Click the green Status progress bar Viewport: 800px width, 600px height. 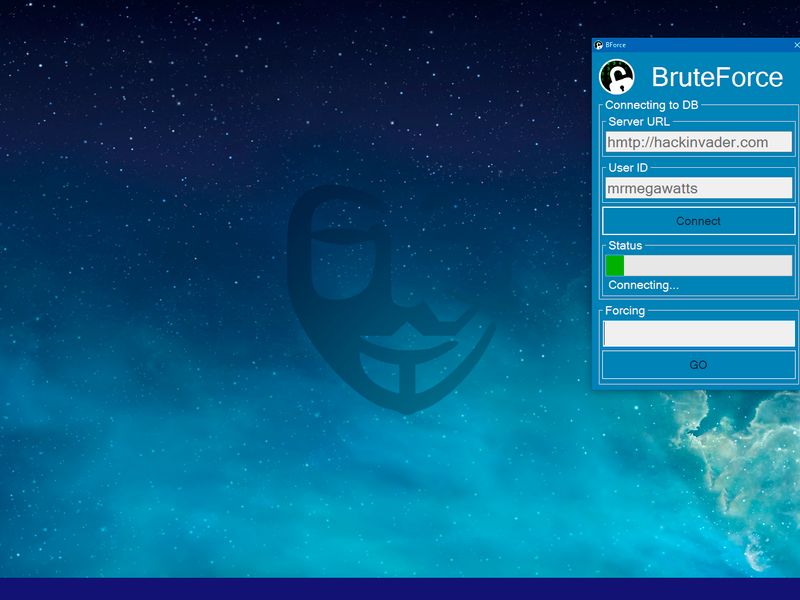click(698, 266)
